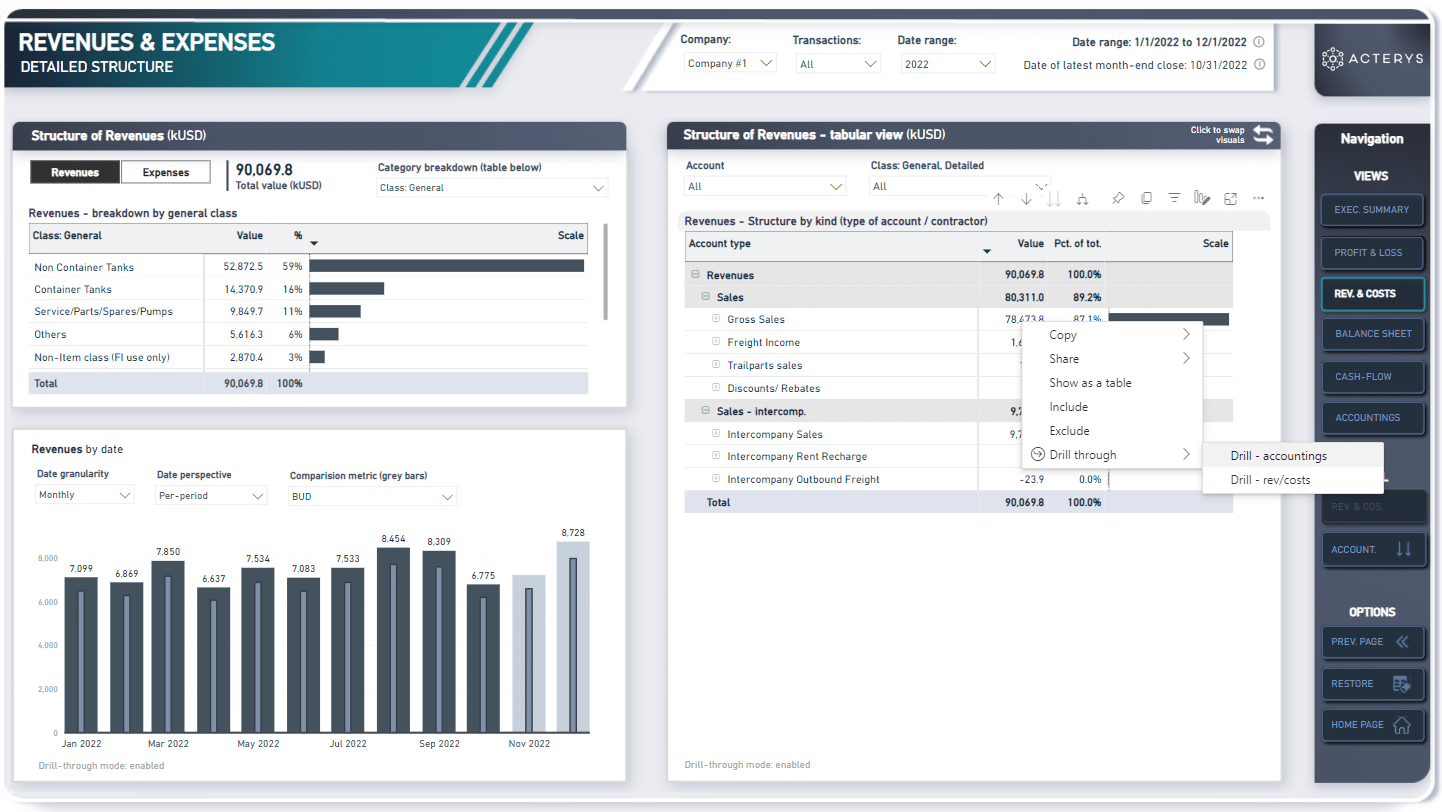Go to Profit & Loss view
This screenshot has width=1442, height=812.
coord(1372,252)
